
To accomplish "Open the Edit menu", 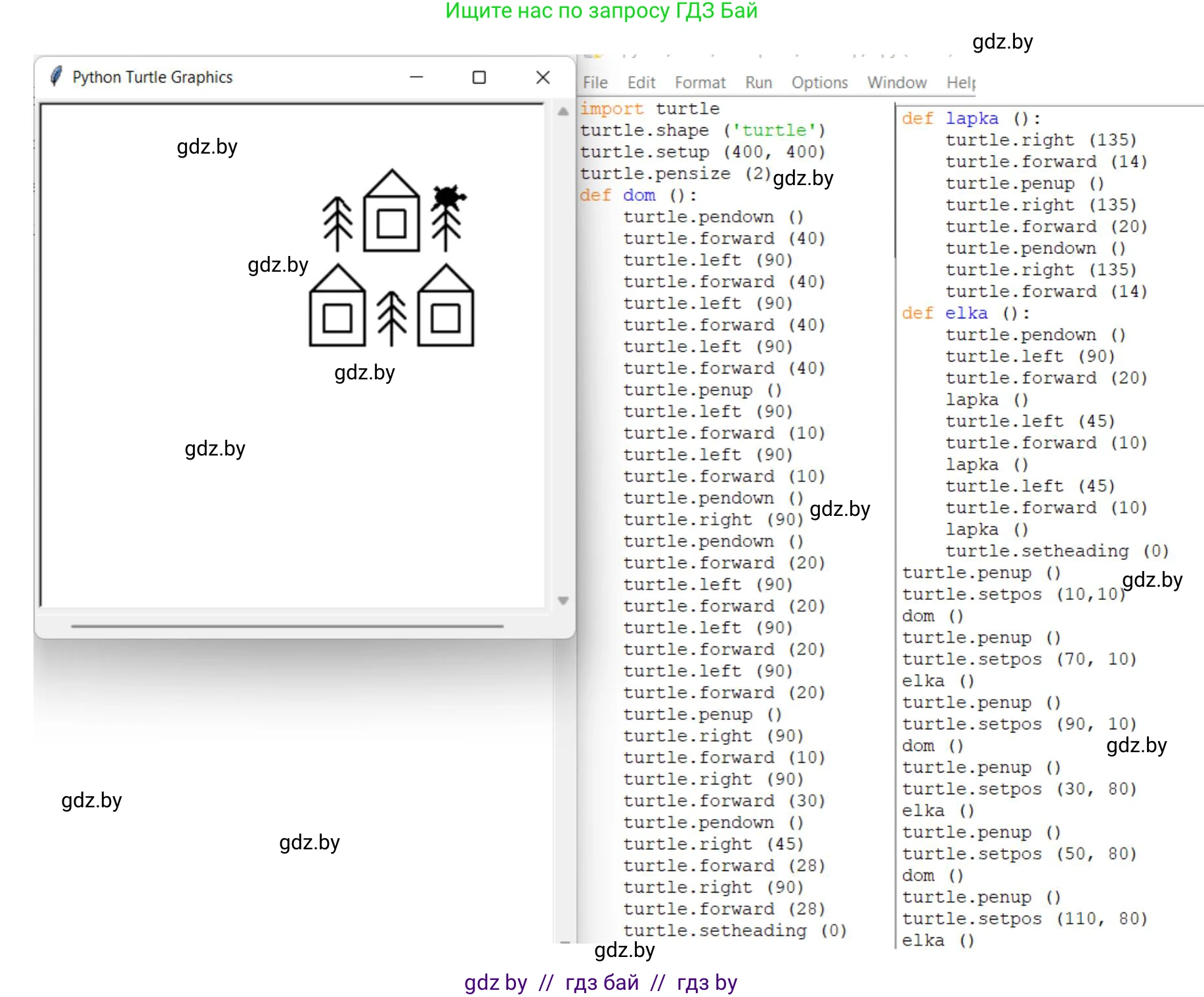I will tap(641, 83).
